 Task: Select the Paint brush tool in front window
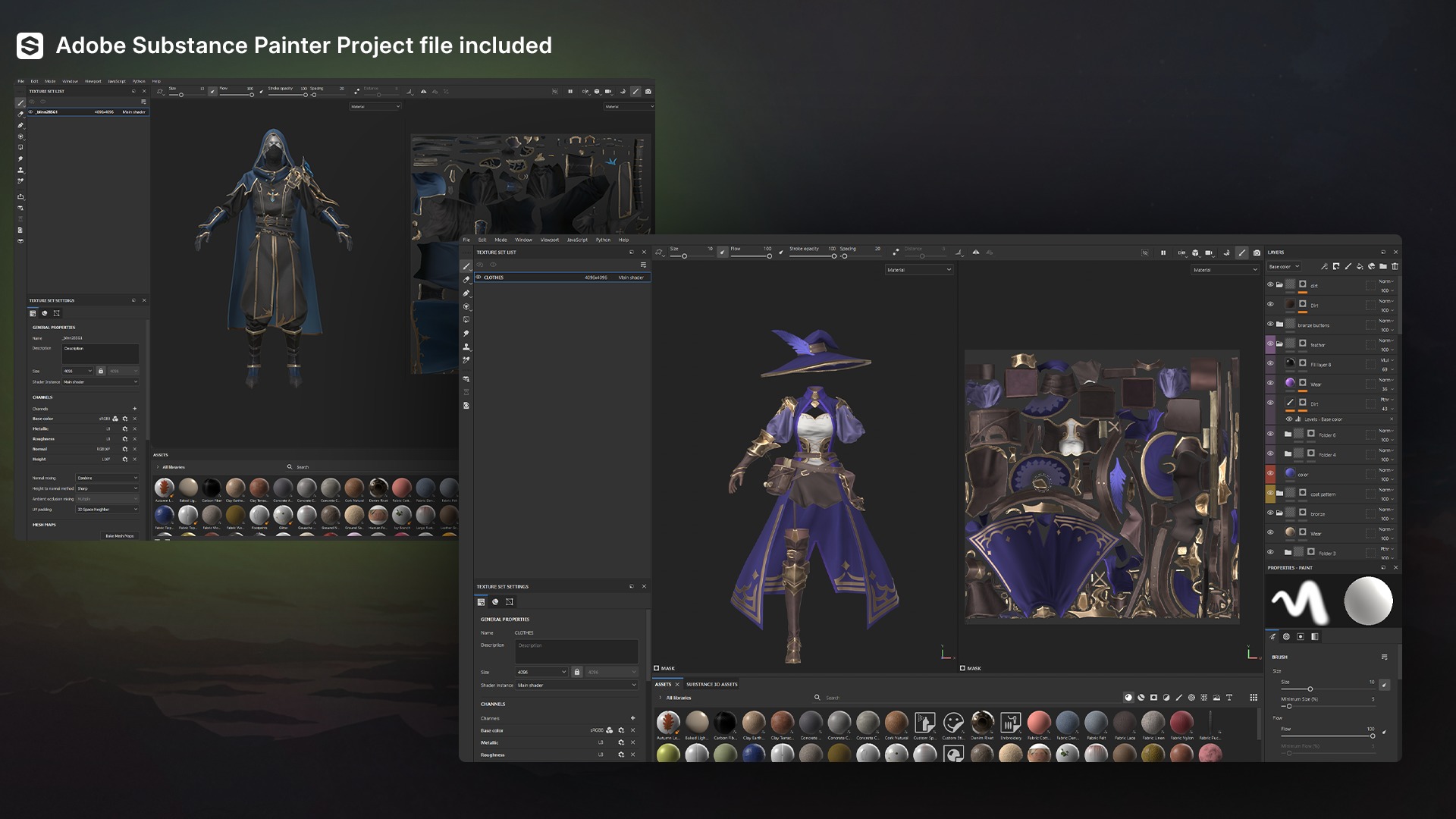pos(466,266)
